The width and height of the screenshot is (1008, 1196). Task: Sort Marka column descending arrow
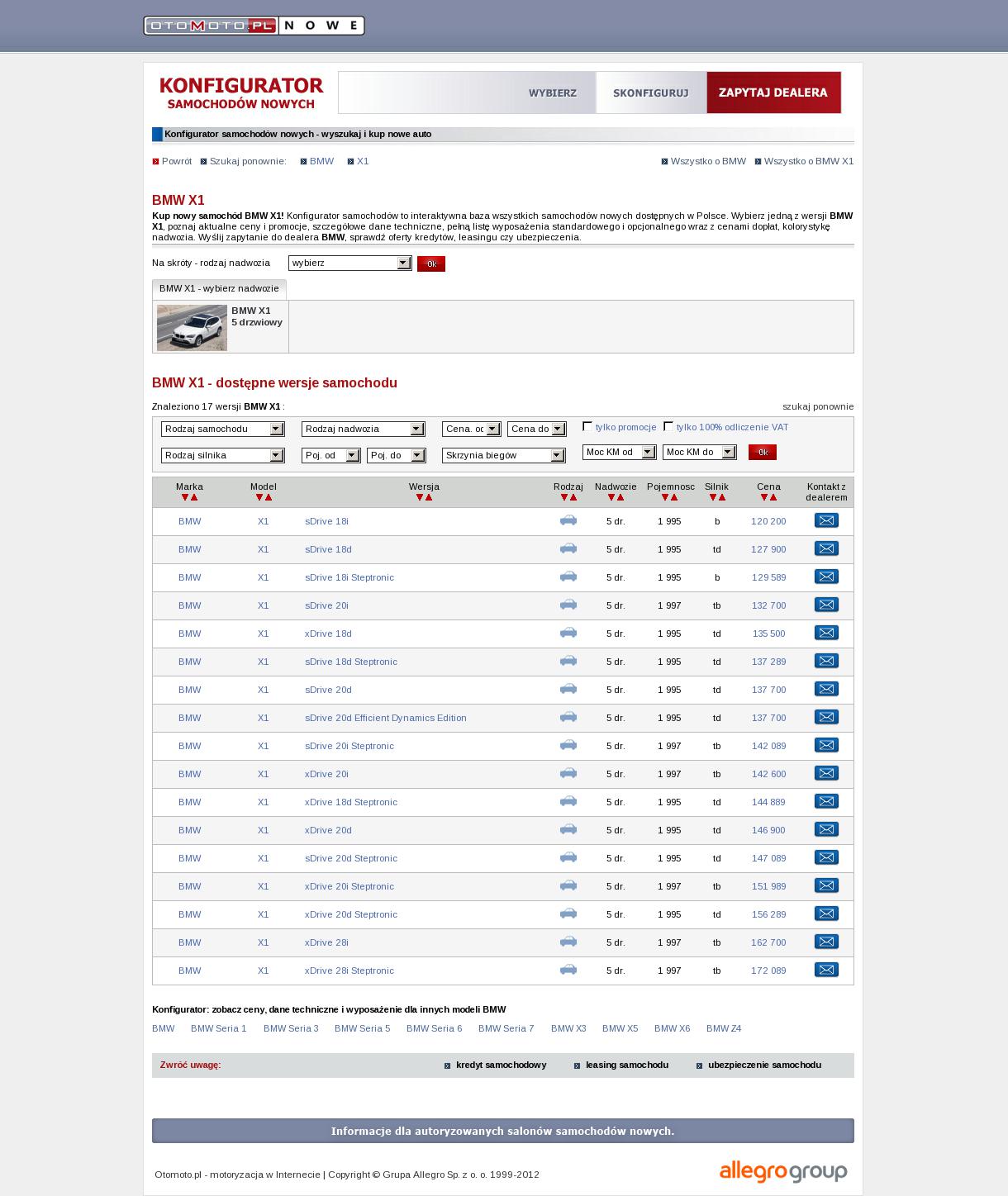coord(185,497)
